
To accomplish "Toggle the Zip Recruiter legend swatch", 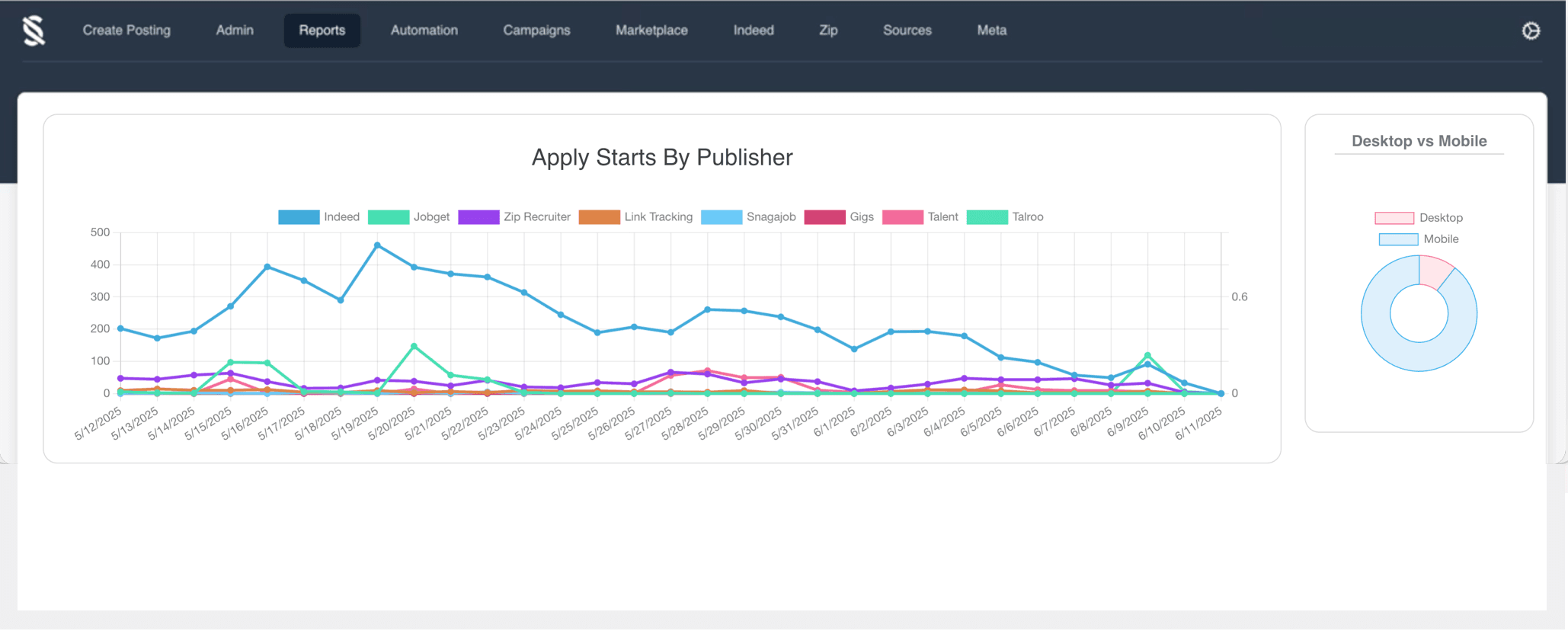I will 478,217.
